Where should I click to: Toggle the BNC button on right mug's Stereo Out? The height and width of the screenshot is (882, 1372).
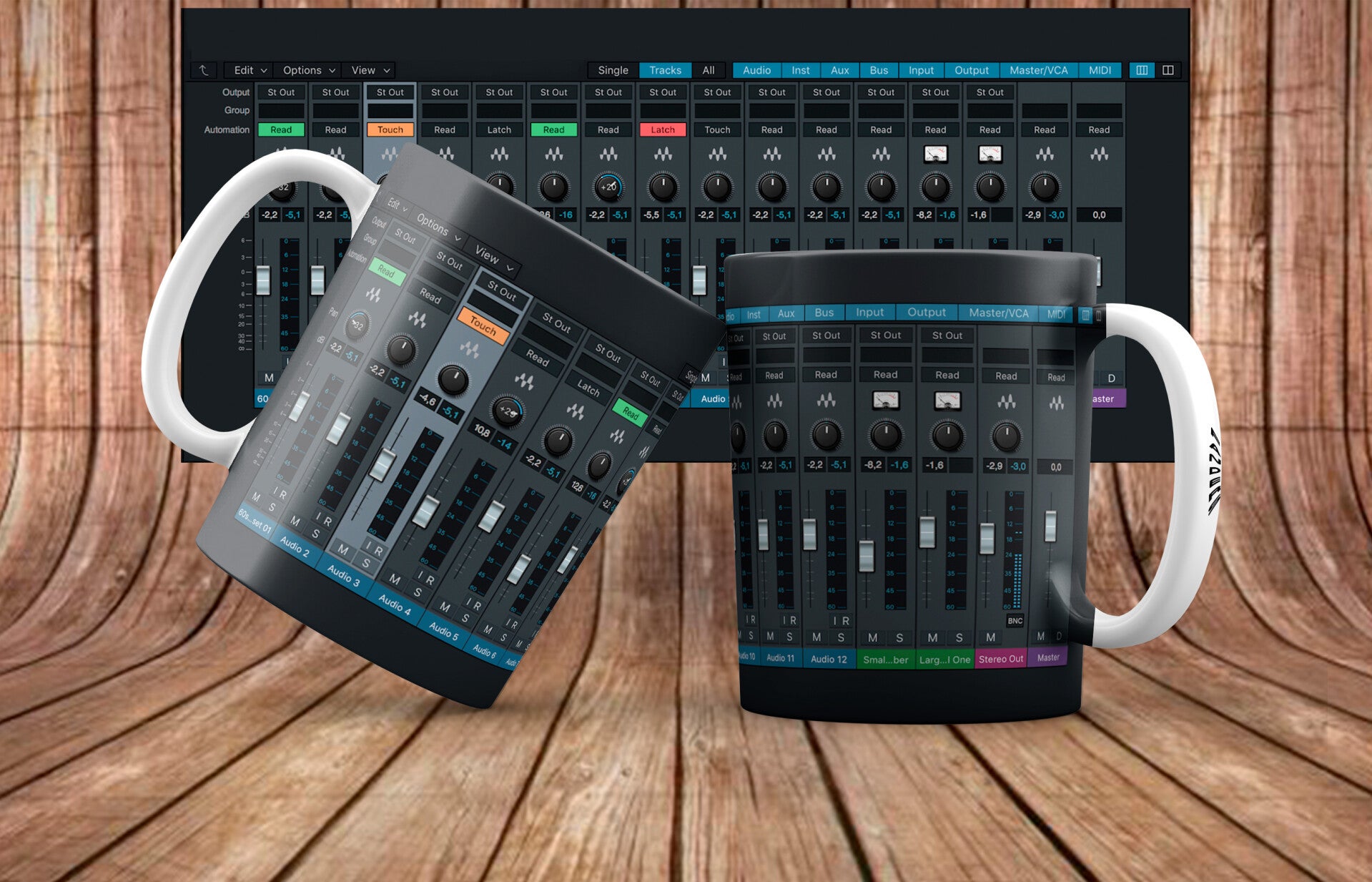coord(1015,621)
